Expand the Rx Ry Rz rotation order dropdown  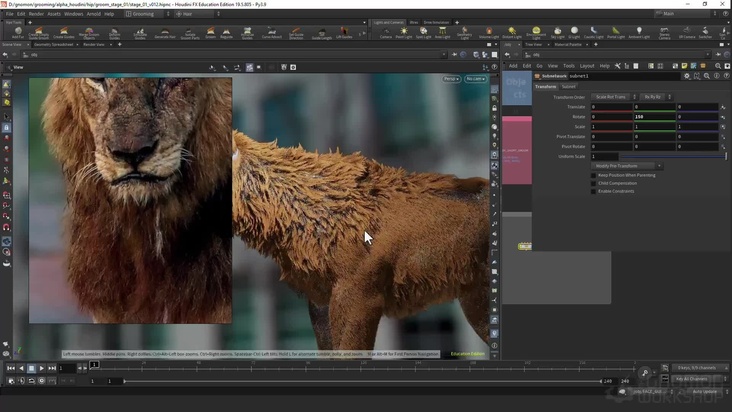(655, 97)
